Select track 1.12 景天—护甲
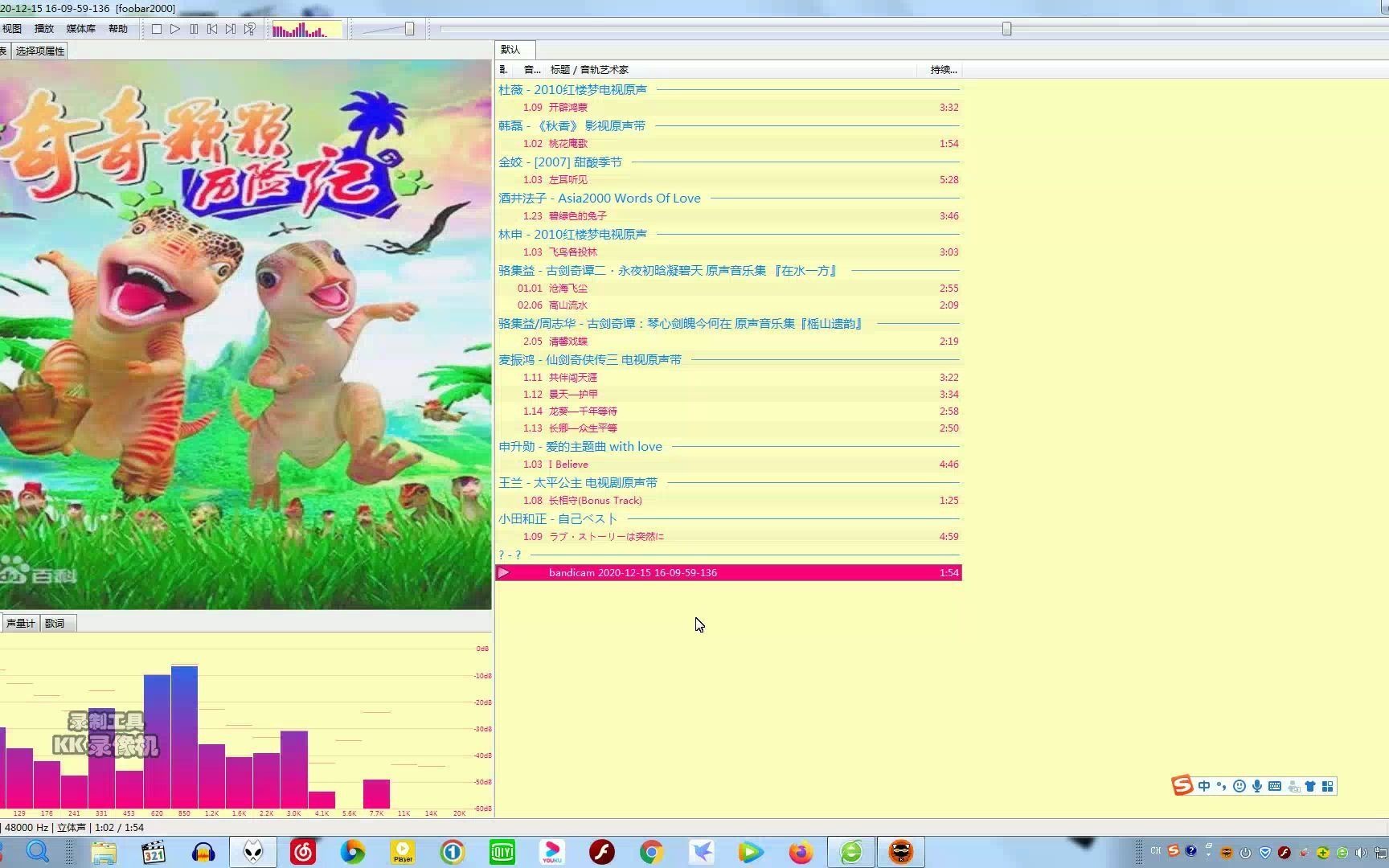 click(x=728, y=395)
